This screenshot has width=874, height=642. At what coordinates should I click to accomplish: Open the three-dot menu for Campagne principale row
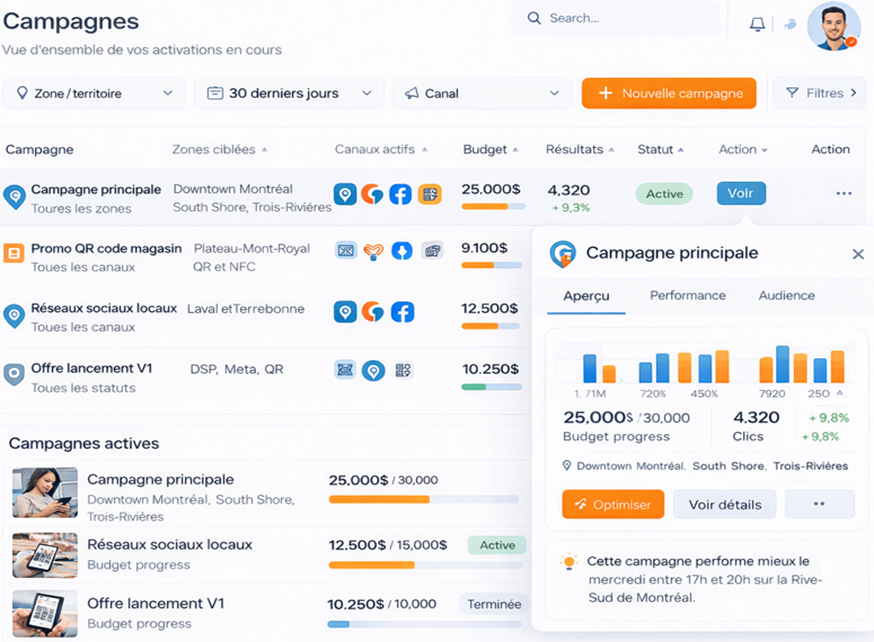(x=843, y=194)
